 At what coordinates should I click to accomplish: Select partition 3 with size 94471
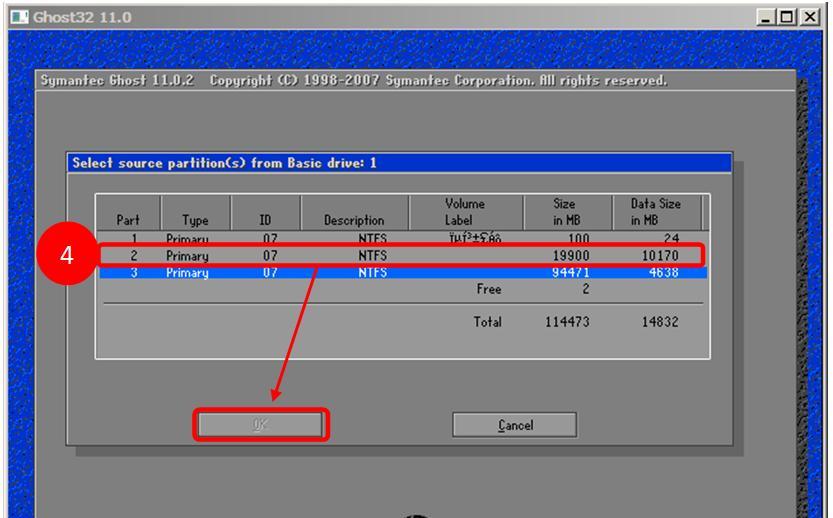point(403,273)
